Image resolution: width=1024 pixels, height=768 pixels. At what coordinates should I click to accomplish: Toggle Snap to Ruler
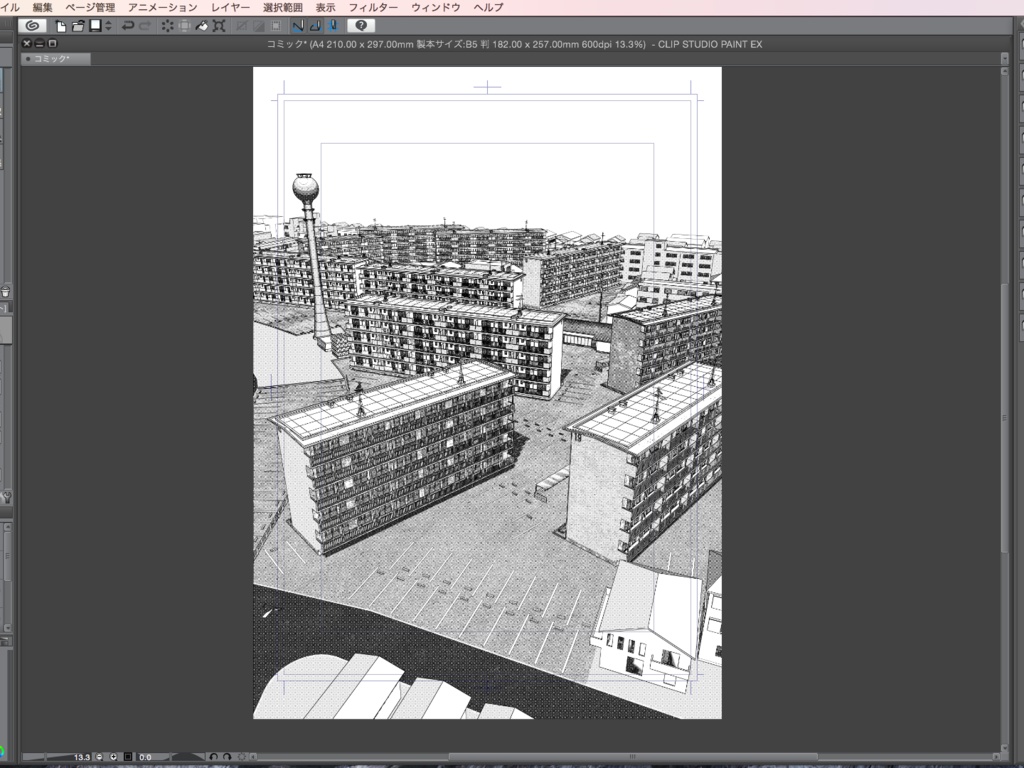pos(299,25)
